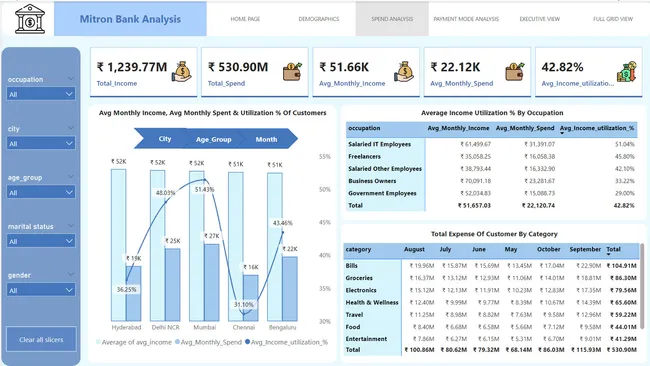Open the city slicer dropdown
650x366 pixels.
[41, 143]
